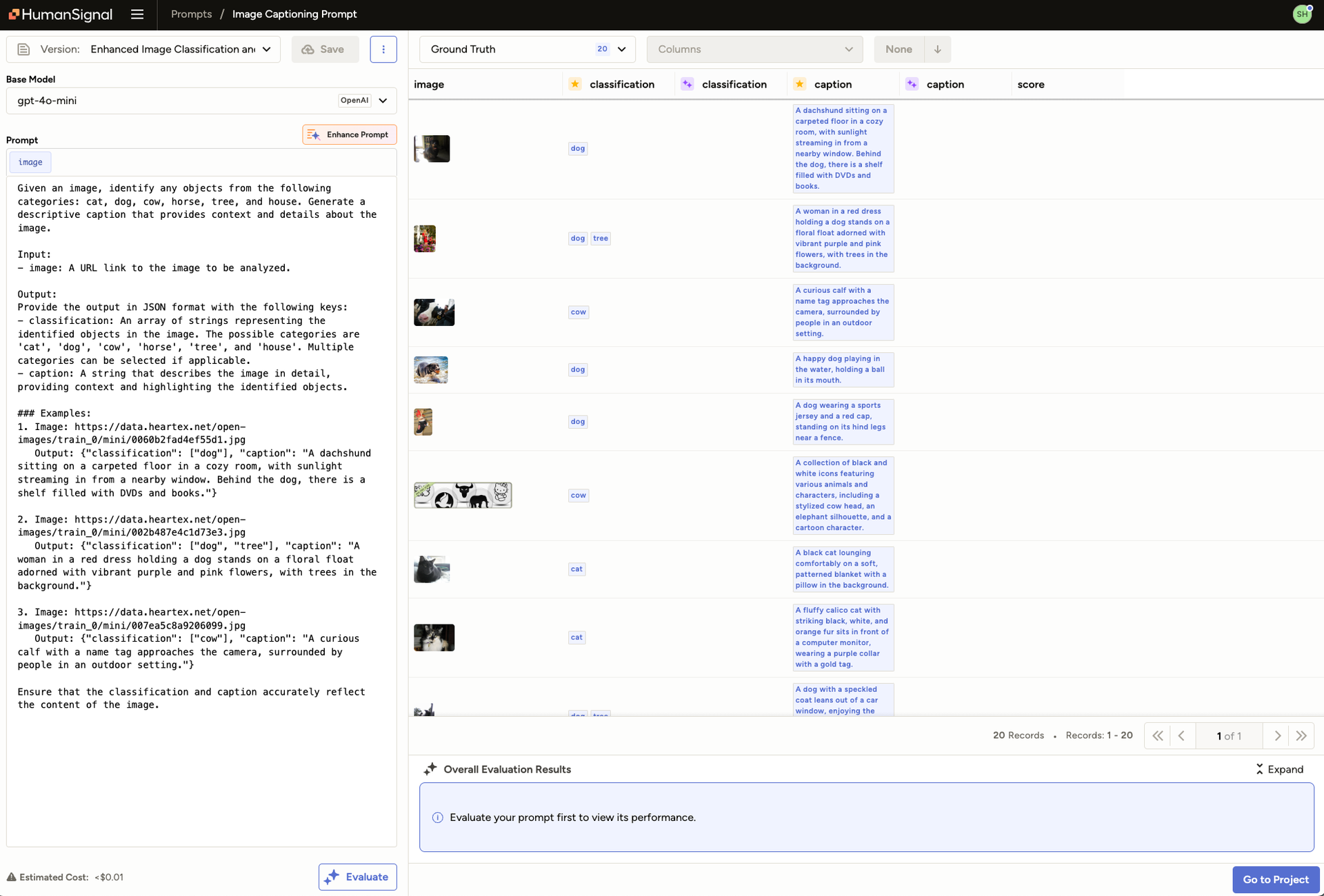Click the Enhance Prompt button
The image size is (1324, 896).
pyautogui.click(x=349, y=134)
